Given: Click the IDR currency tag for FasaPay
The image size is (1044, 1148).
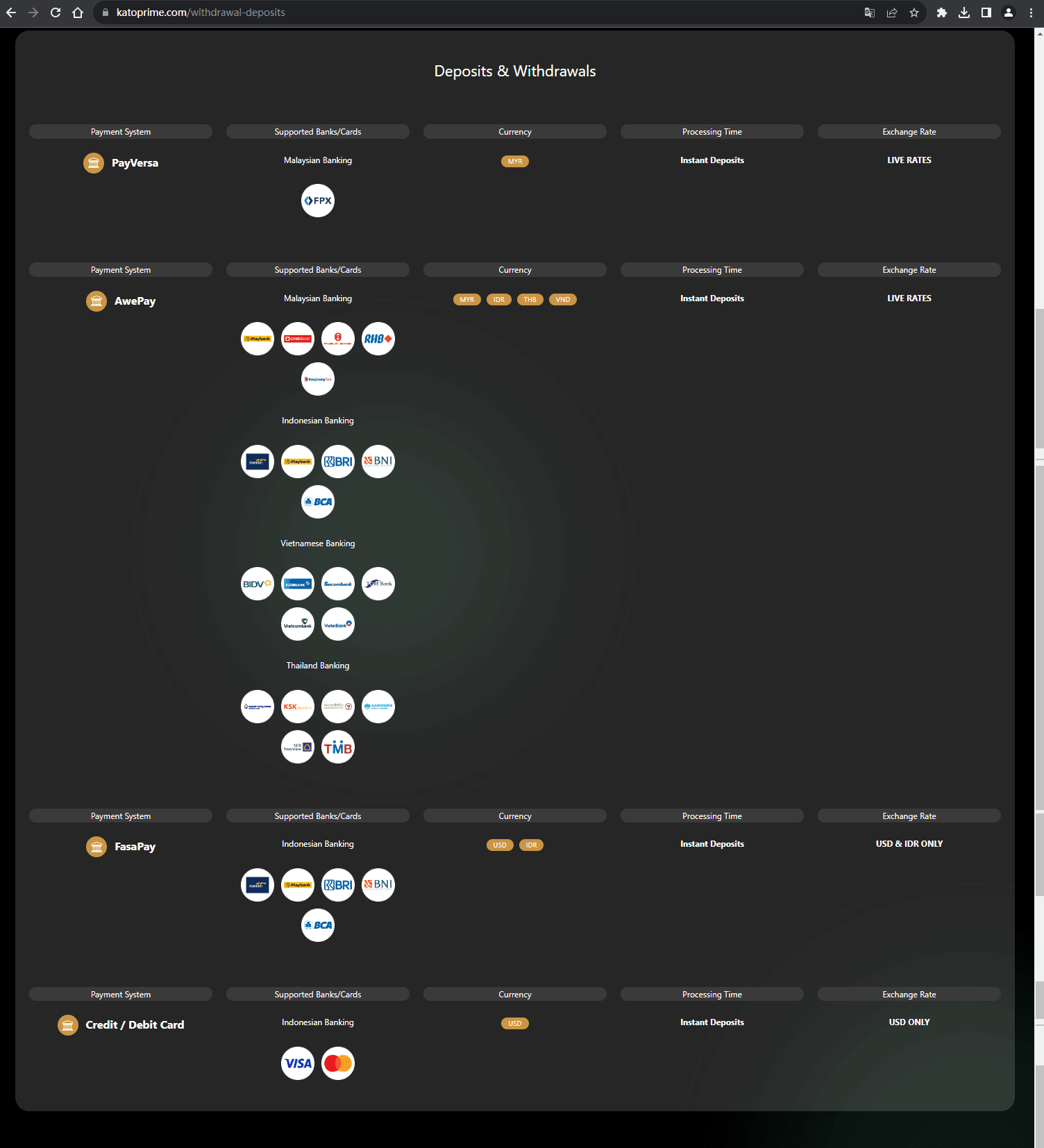Looking at the screenshot, I should coord(532,845).
